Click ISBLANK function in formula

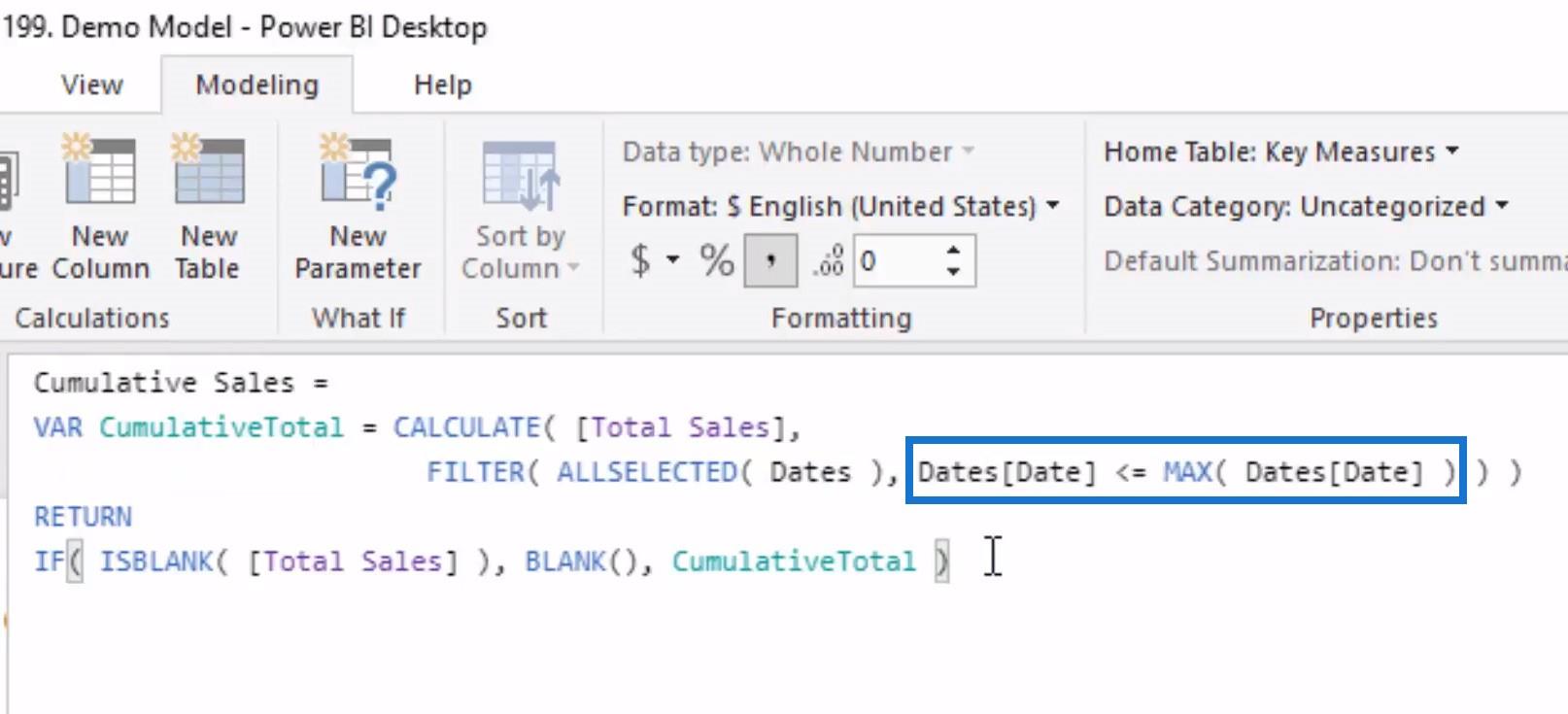point(156,561)
